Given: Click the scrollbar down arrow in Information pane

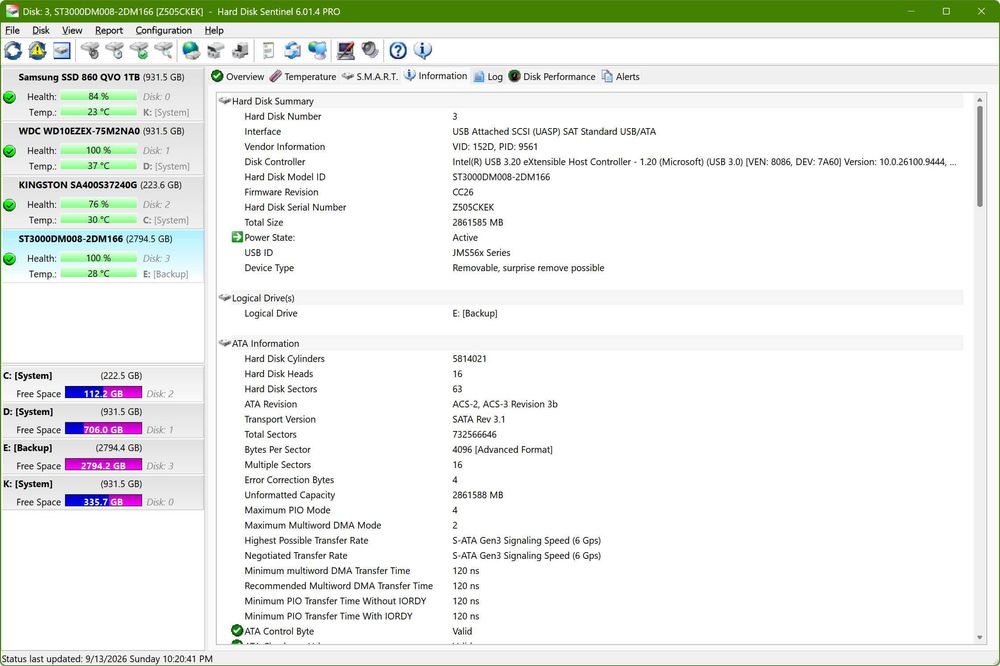Looking at the screenshot, I should click(980, 637).
